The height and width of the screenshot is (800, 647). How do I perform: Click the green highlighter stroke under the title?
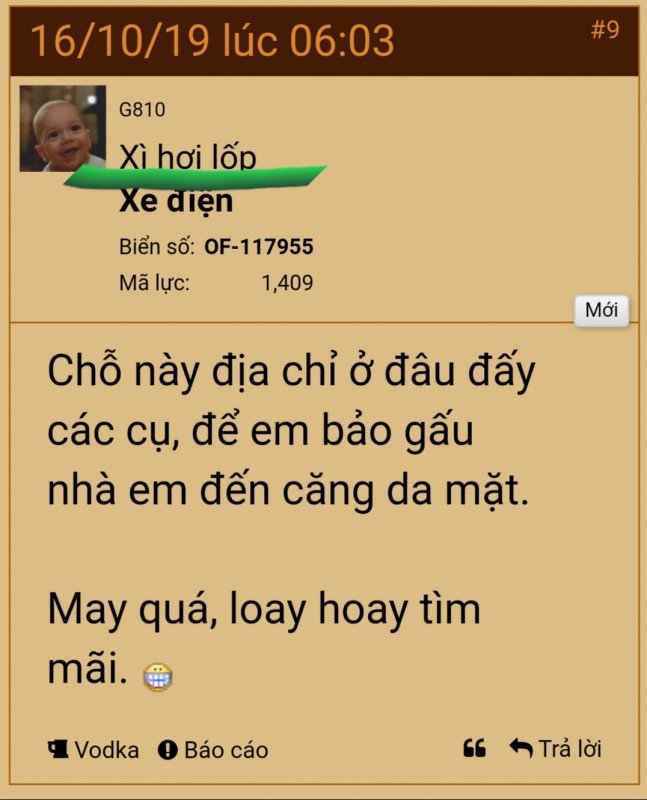[x=195, y=177]
